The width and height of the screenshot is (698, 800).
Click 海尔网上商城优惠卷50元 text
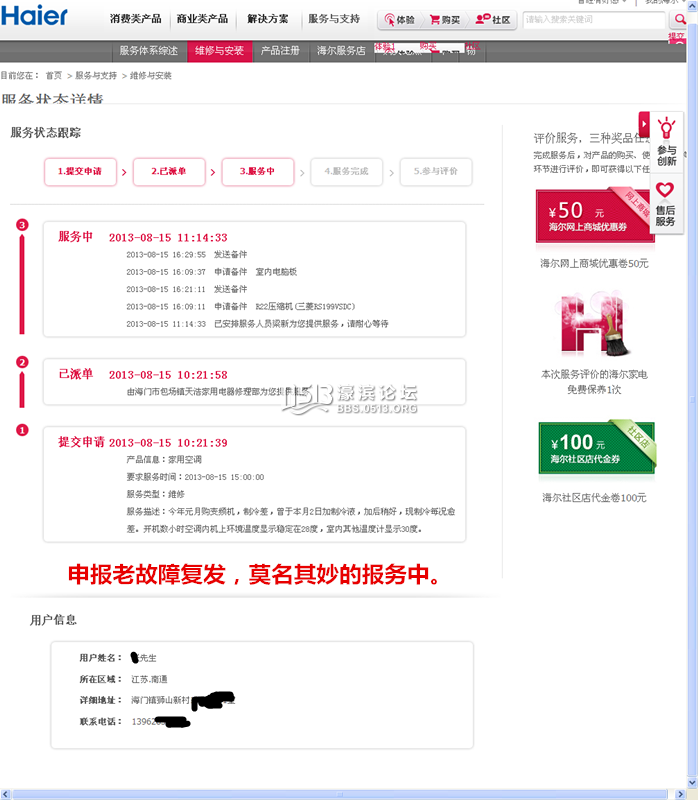[x=594, y=263]
